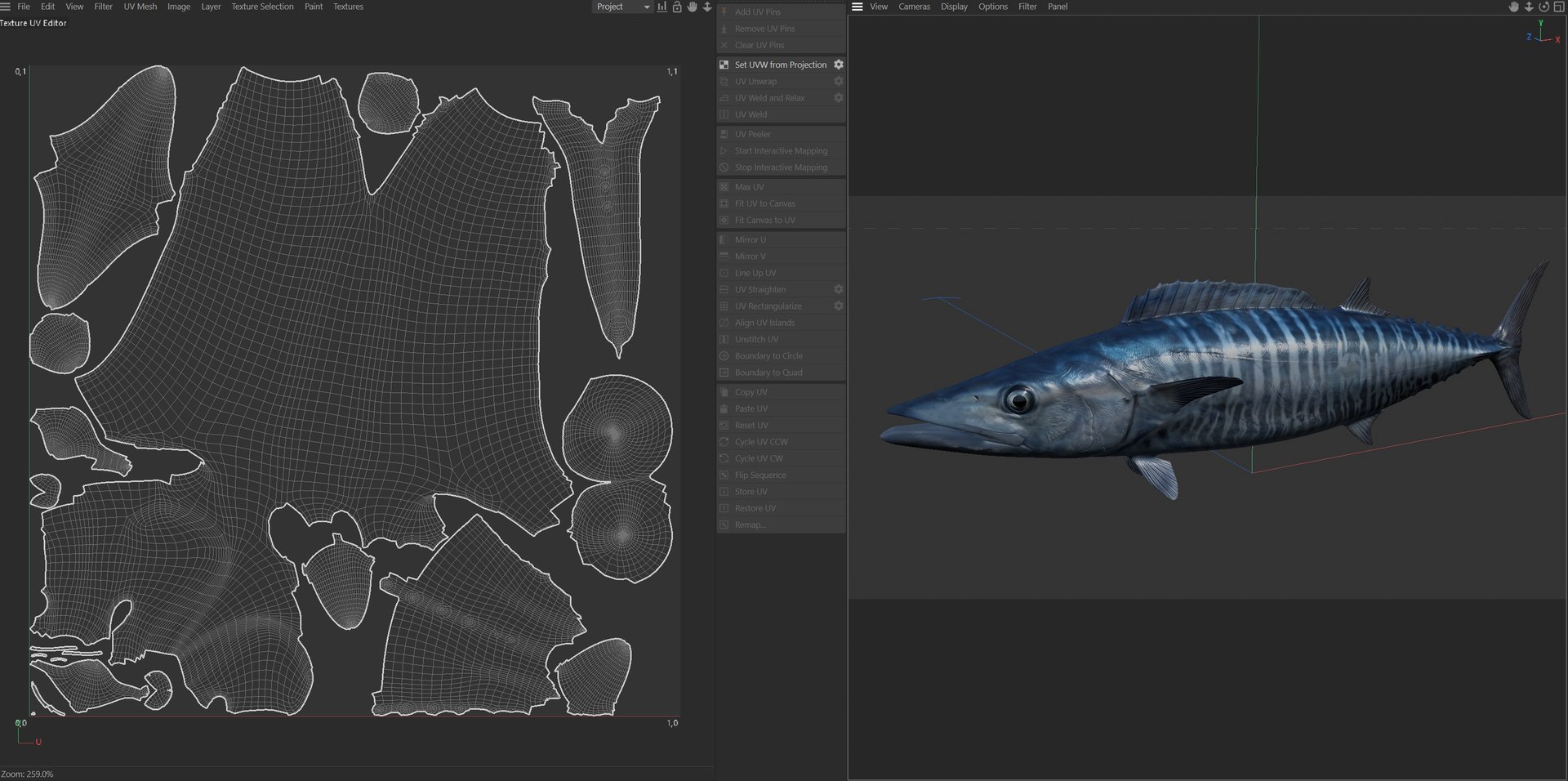Open UV Unwrap settings gear
Viewport: 1568px width, 781px height.
[x=838, y=81]
